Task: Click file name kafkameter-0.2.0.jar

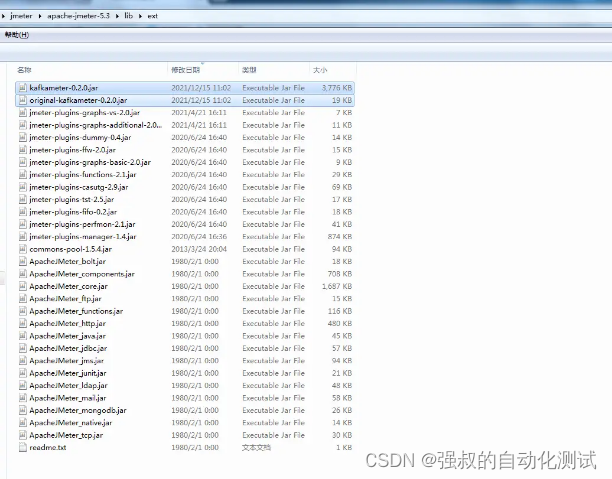Action: [x=64, y=88]
